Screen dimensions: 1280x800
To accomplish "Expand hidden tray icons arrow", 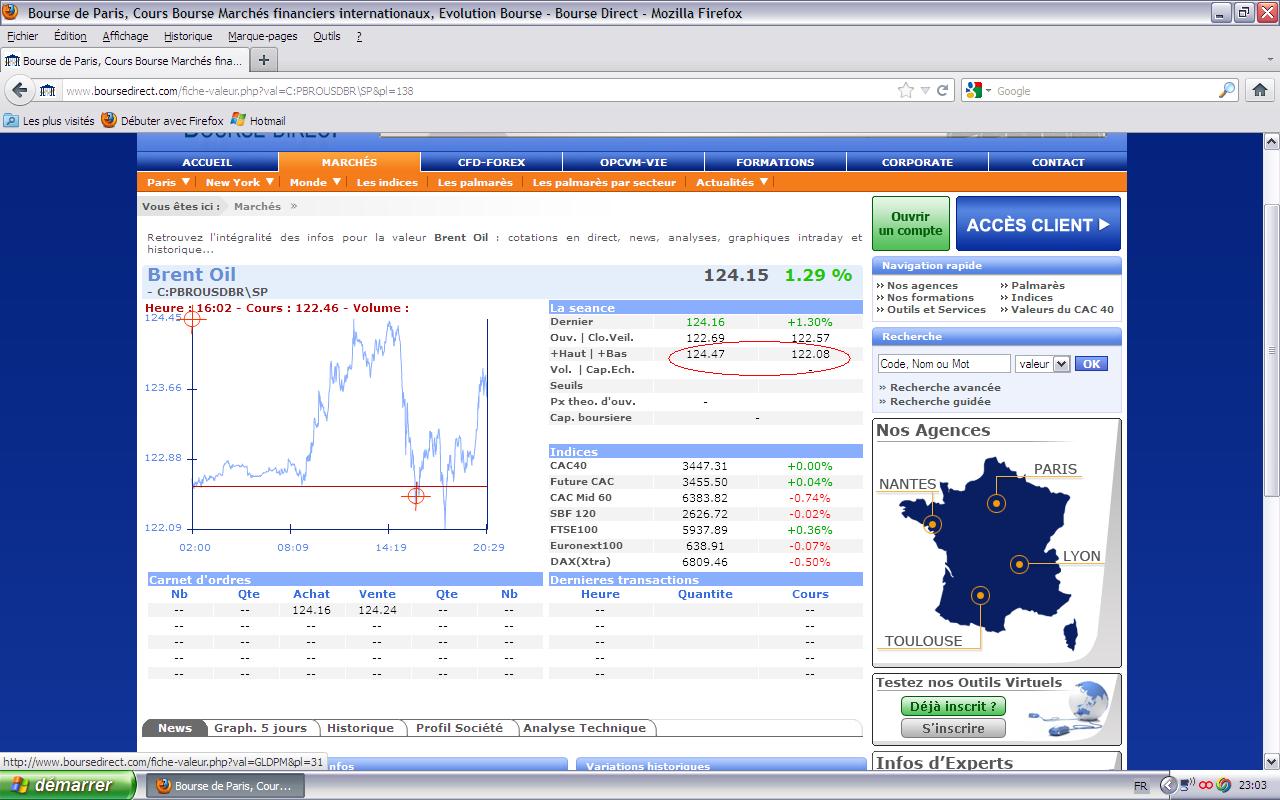I will point(1167,785).
